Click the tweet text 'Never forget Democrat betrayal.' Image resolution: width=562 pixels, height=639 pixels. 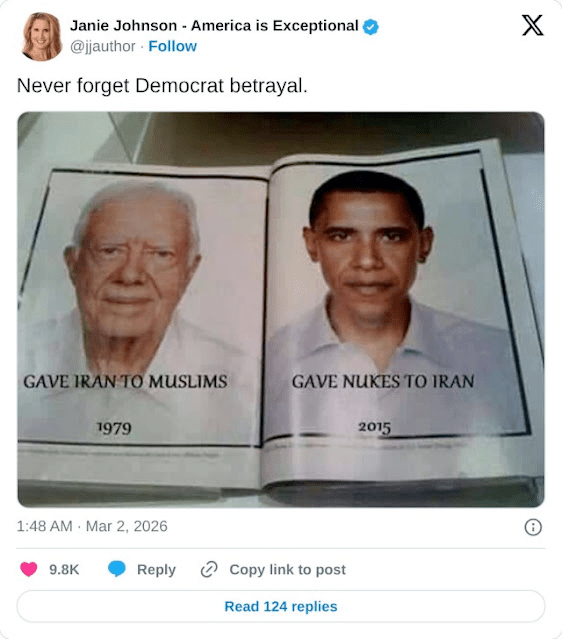(x=162, y=86)
